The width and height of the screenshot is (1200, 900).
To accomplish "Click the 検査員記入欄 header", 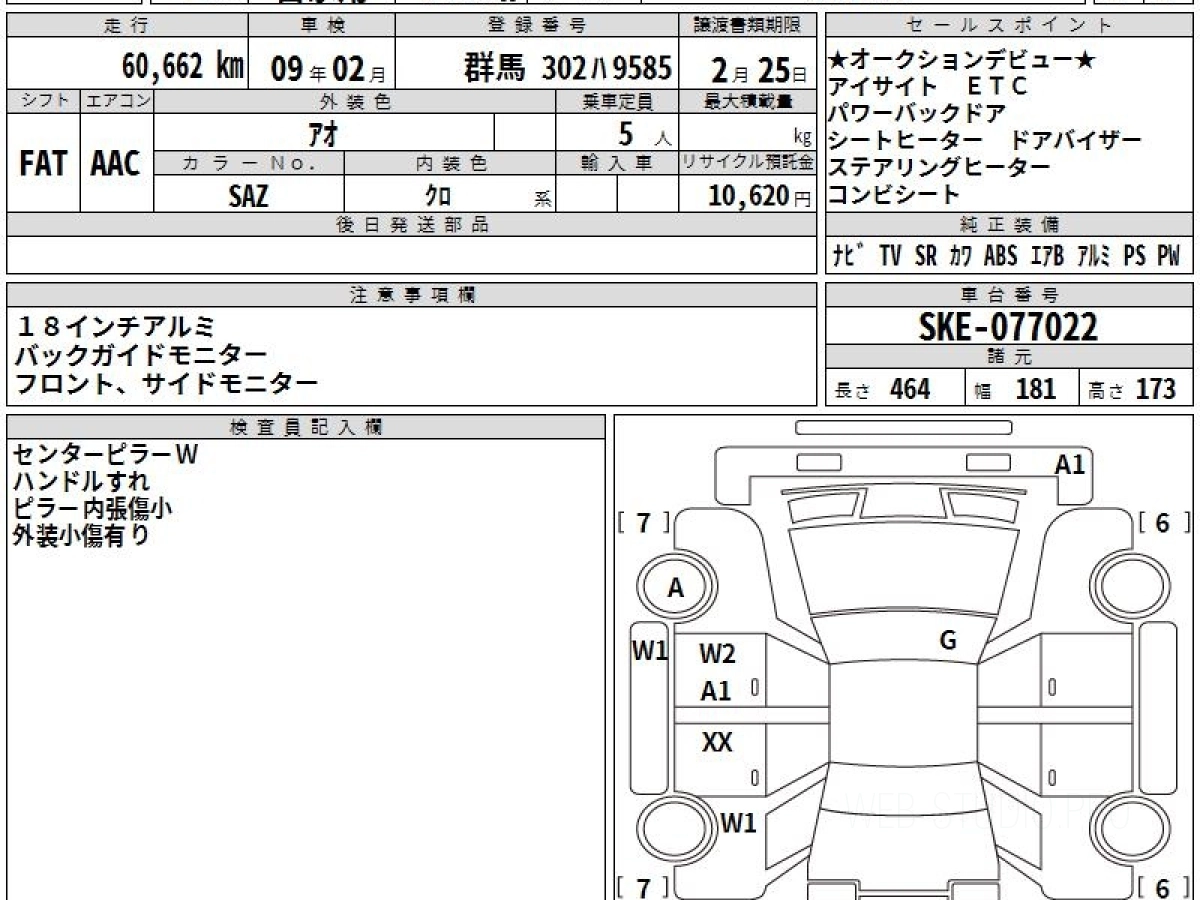I will click(x=306, y=427).
